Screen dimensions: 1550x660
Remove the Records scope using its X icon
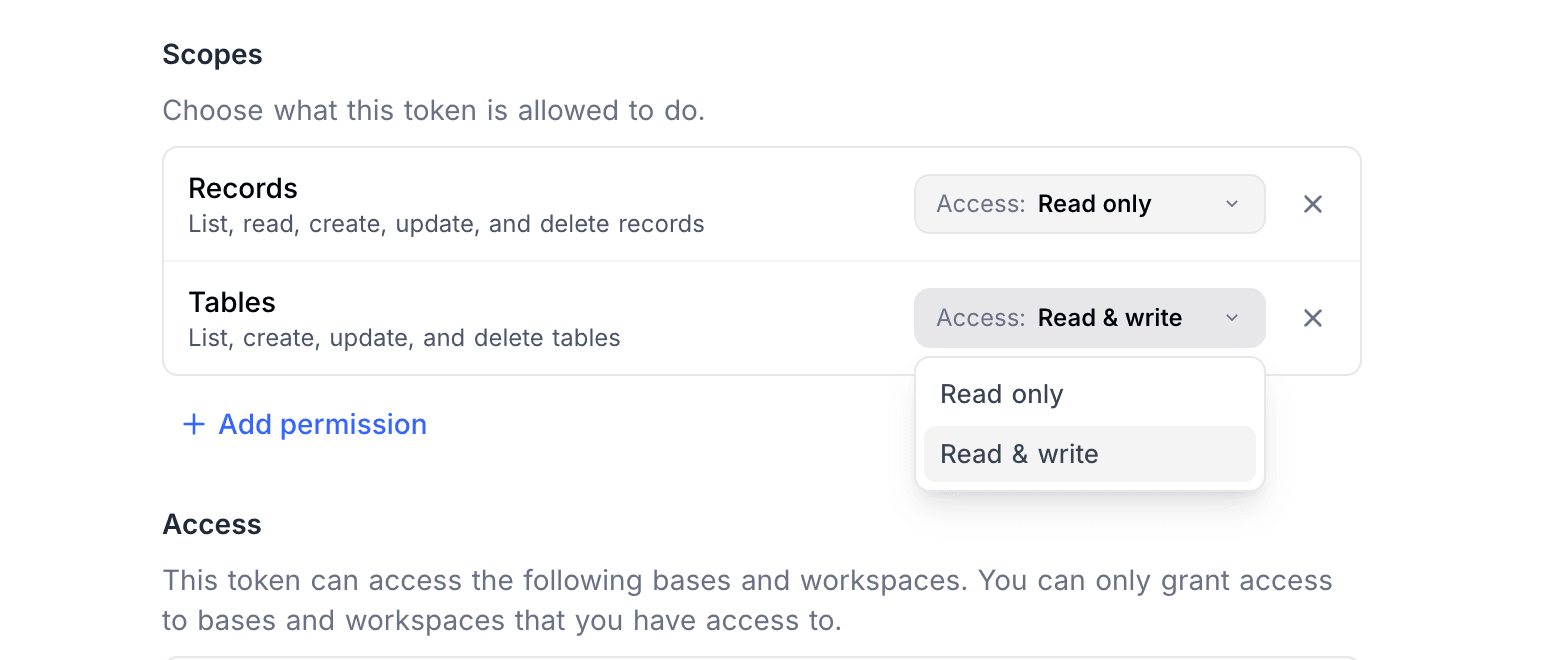1312,203
